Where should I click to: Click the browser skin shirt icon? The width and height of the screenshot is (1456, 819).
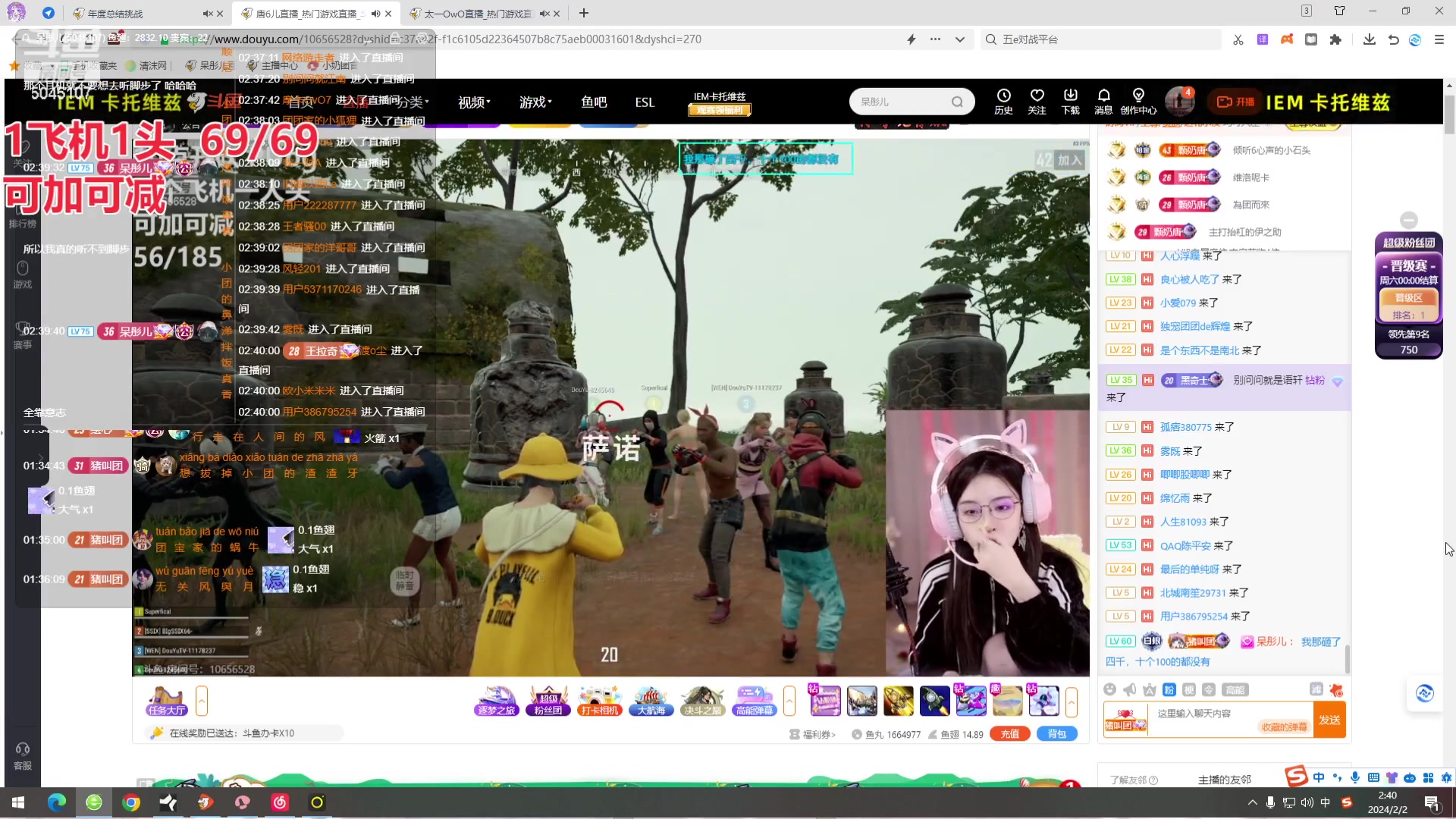click(1340, 11)
